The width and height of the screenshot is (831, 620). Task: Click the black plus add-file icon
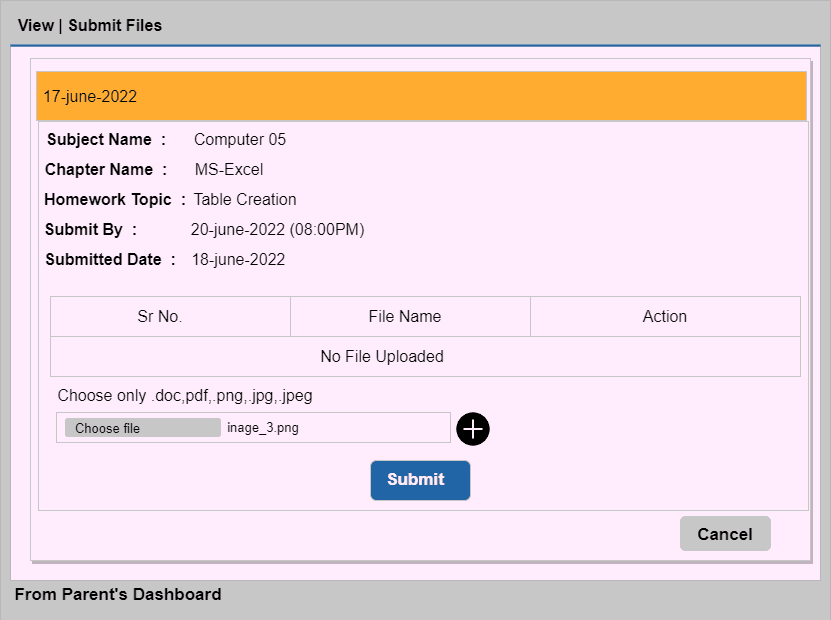[x=473, y=429]
